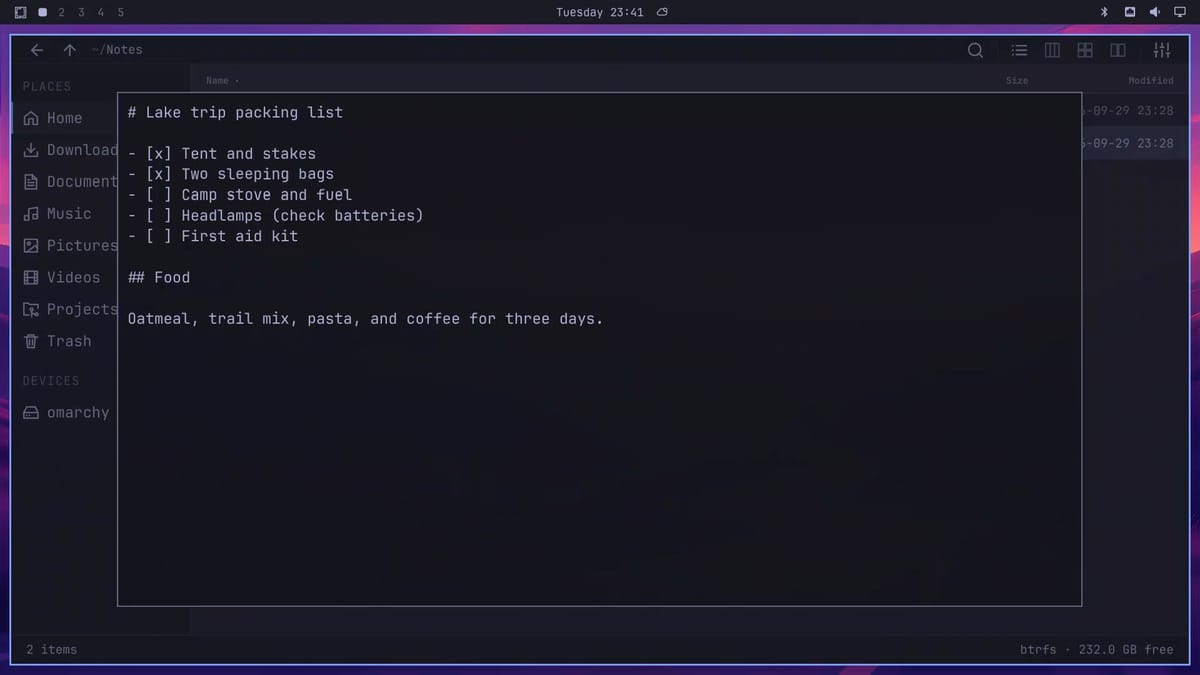
Task: Open the Omarchy menu icon in top bar
Action: point(21,12)
